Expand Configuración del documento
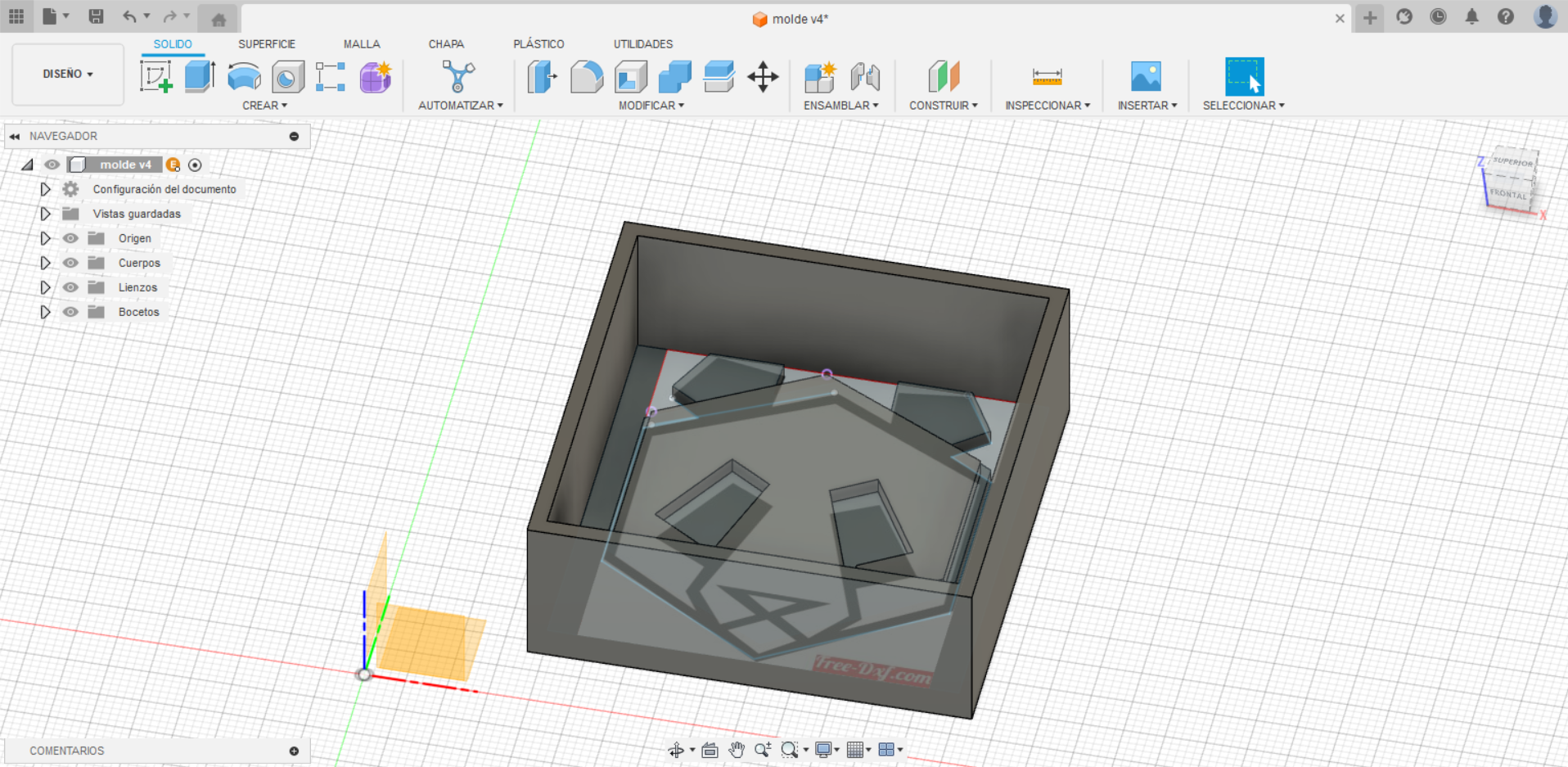This screenshot has height=767, width=1568. coord(45,189)
